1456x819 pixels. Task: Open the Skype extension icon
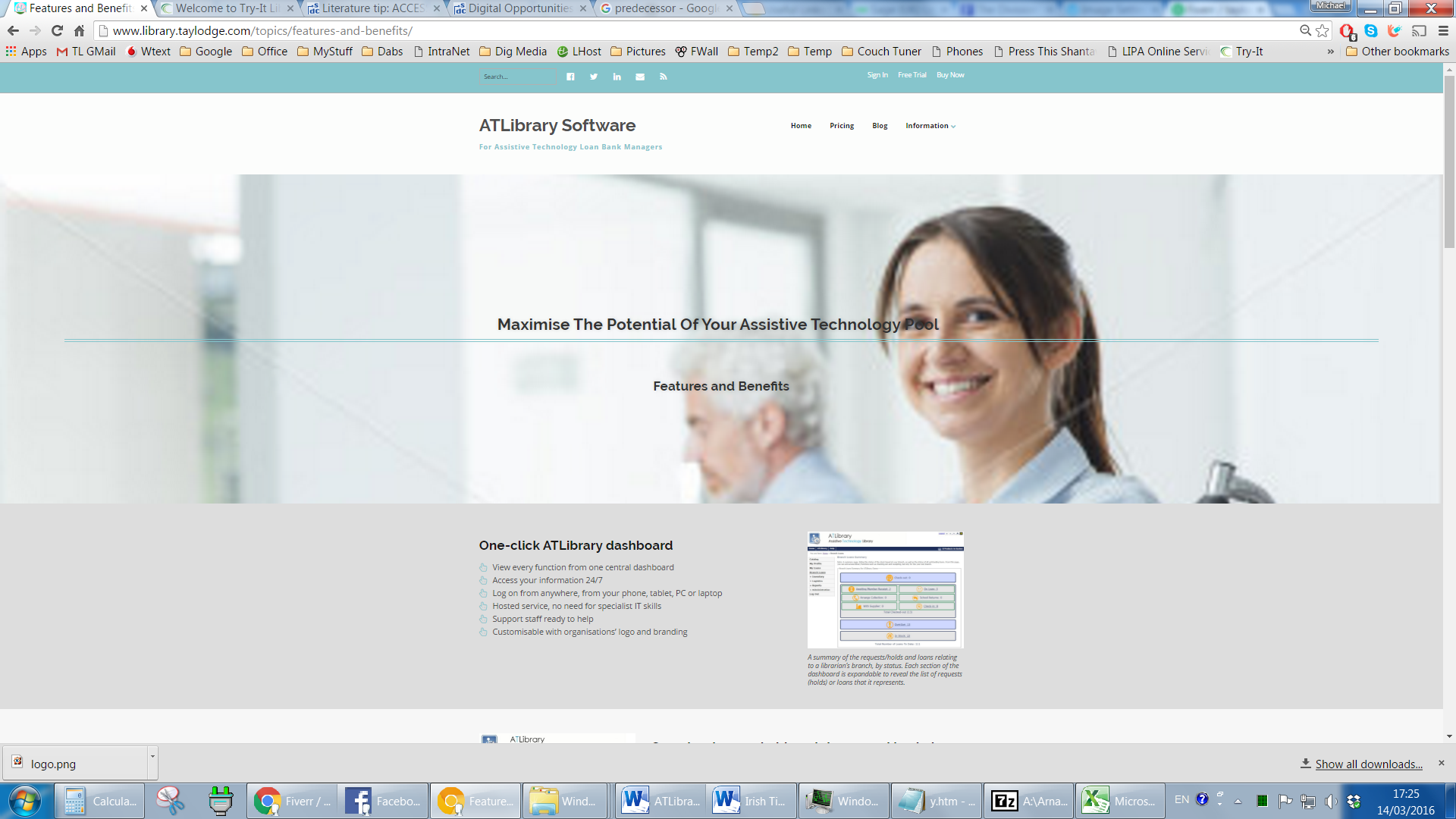[x=1371, y=31]
